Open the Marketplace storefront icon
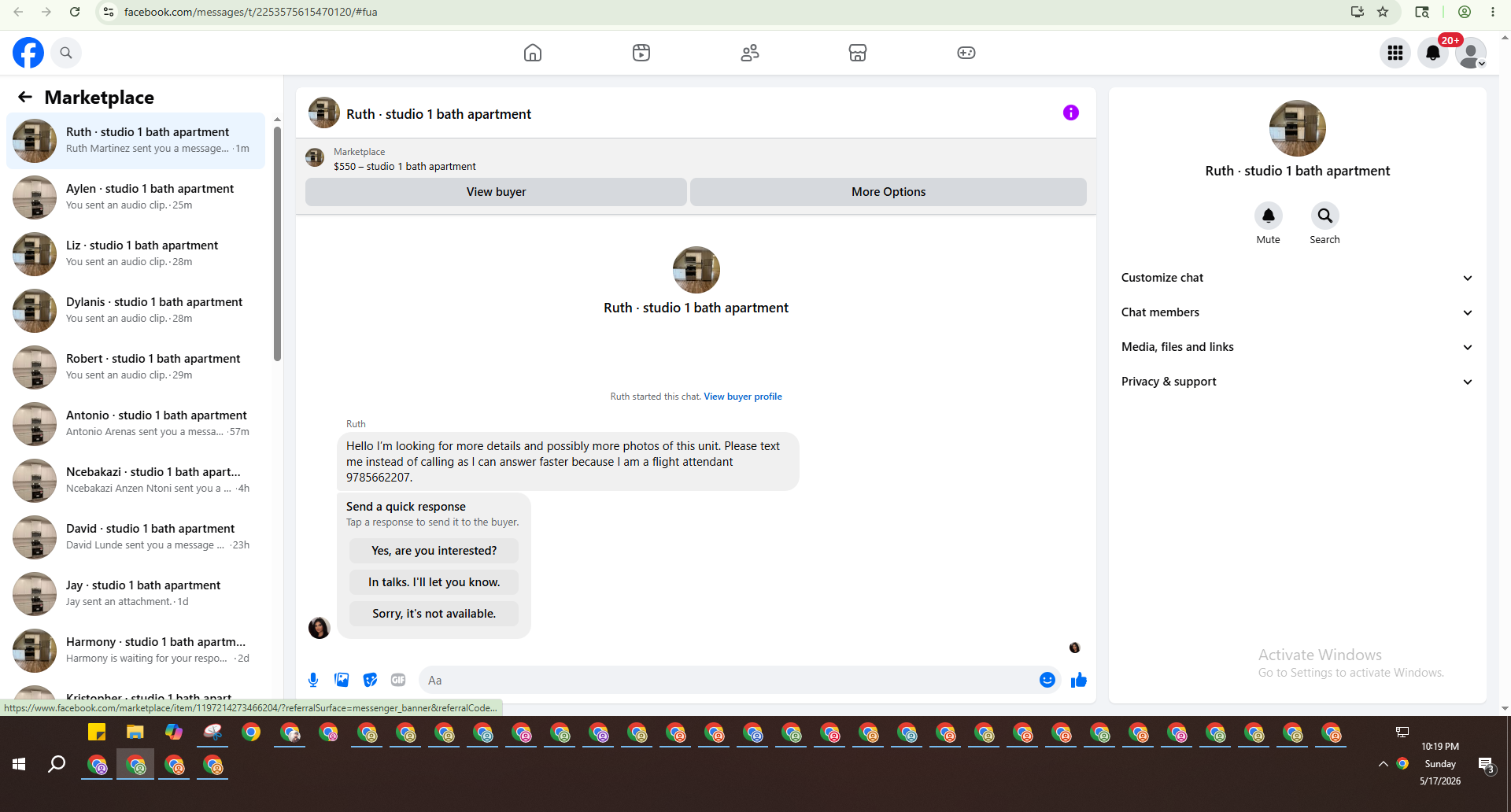Image resolution: width=1511 pixels, height=812 pixels. pos(858,53)
